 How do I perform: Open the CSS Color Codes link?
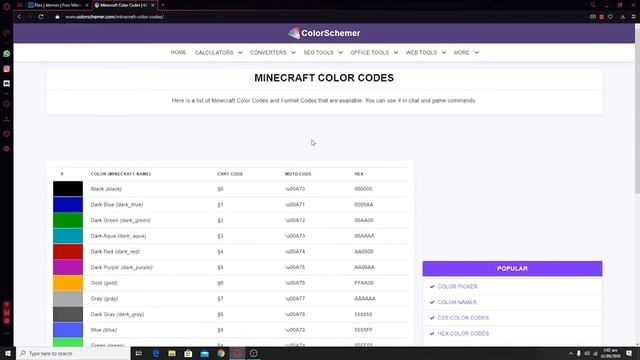tap(463, 318)
